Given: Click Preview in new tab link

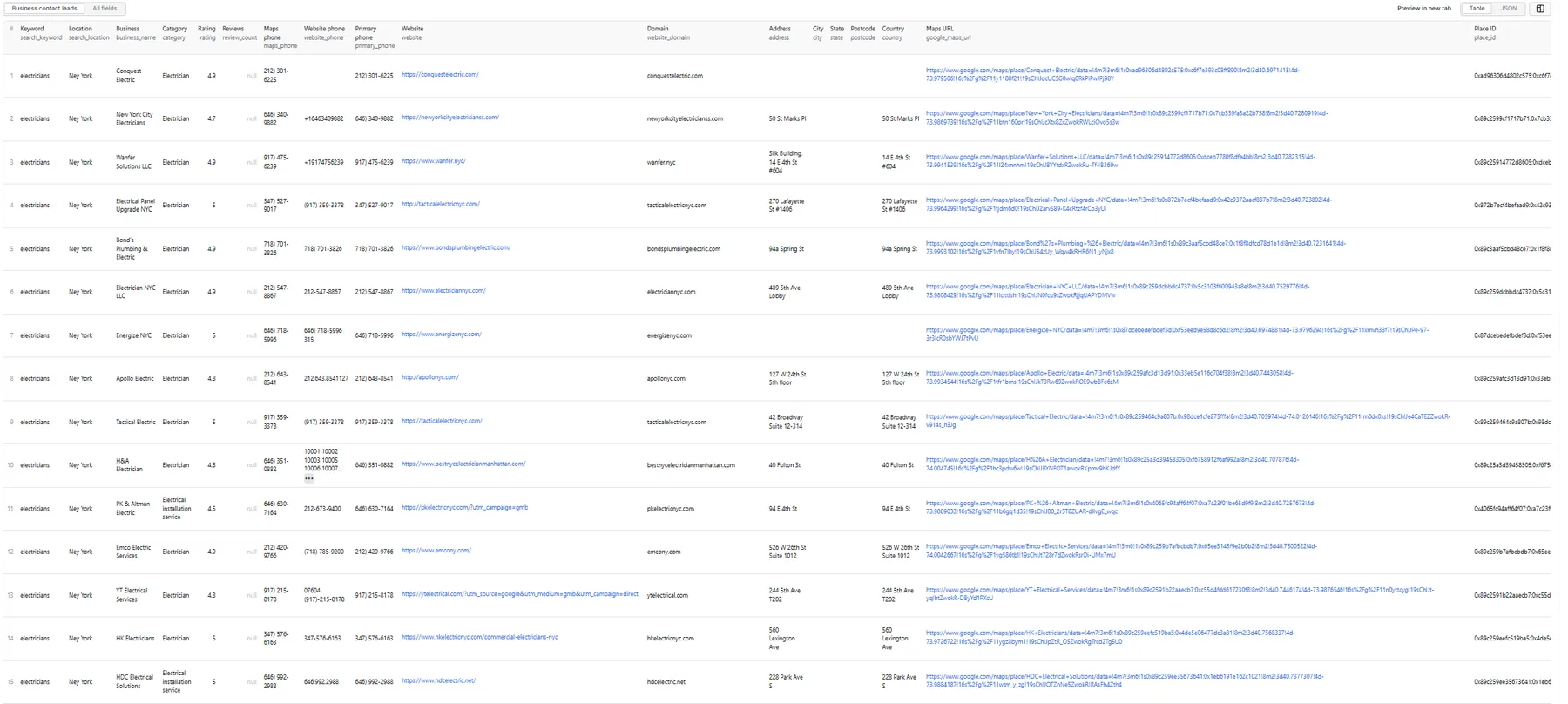Looking at the screenshot, I should click(1424, 9).
